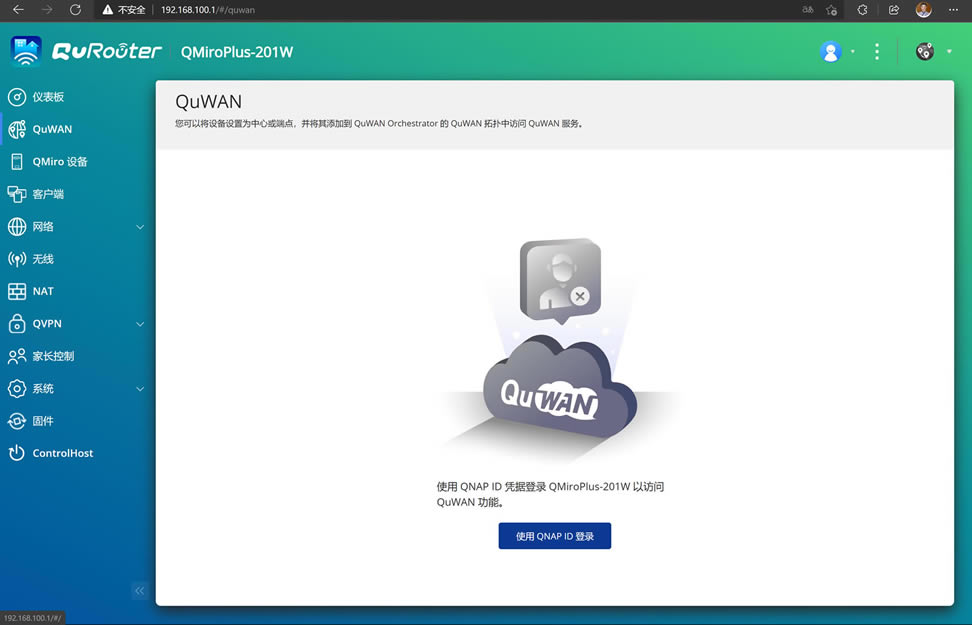Open the browser profile picture
972x625 pixels.
pyautogui.click(x=924, y=9)
